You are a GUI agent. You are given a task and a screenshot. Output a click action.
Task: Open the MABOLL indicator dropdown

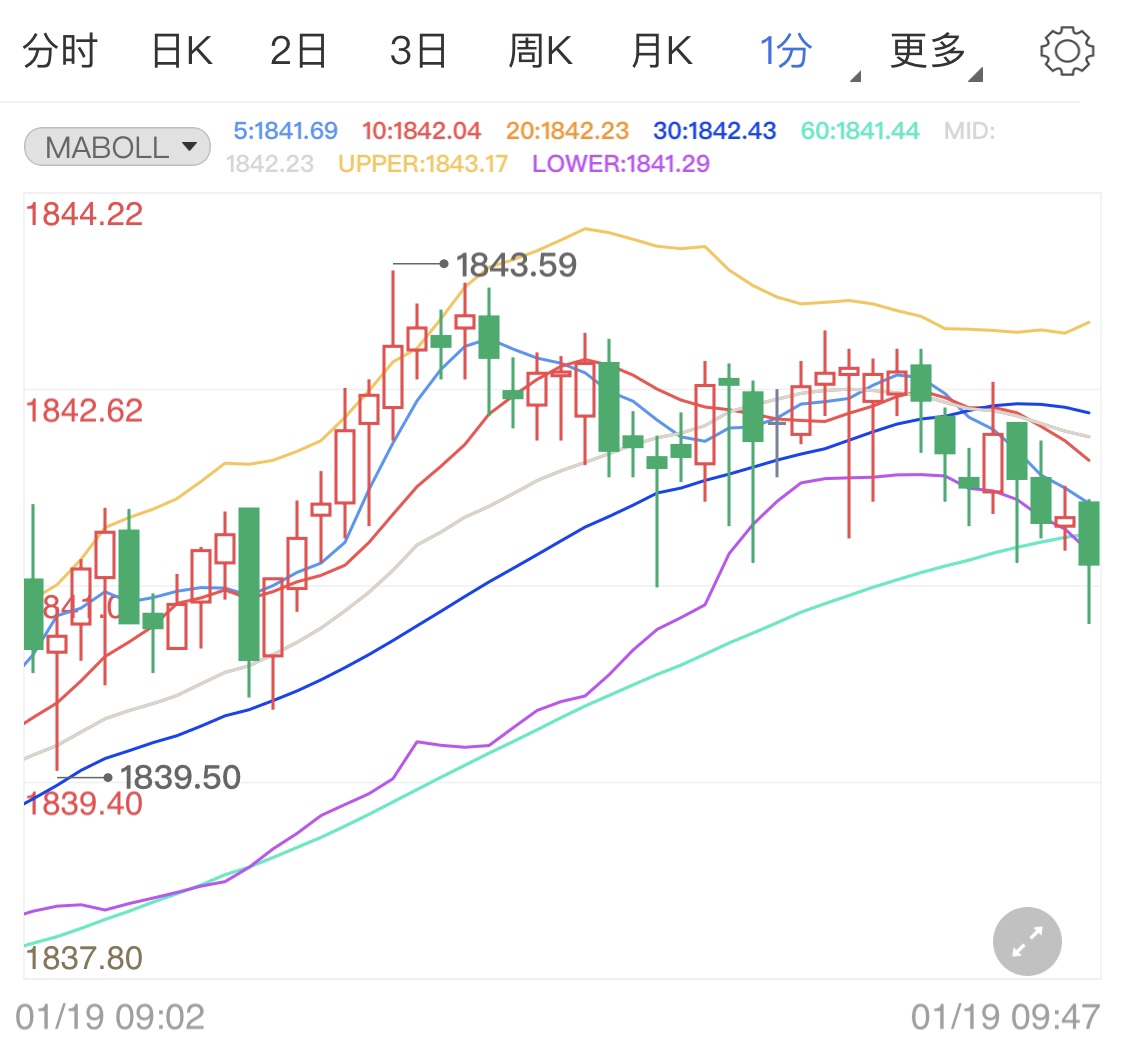[x=189, y=146]
